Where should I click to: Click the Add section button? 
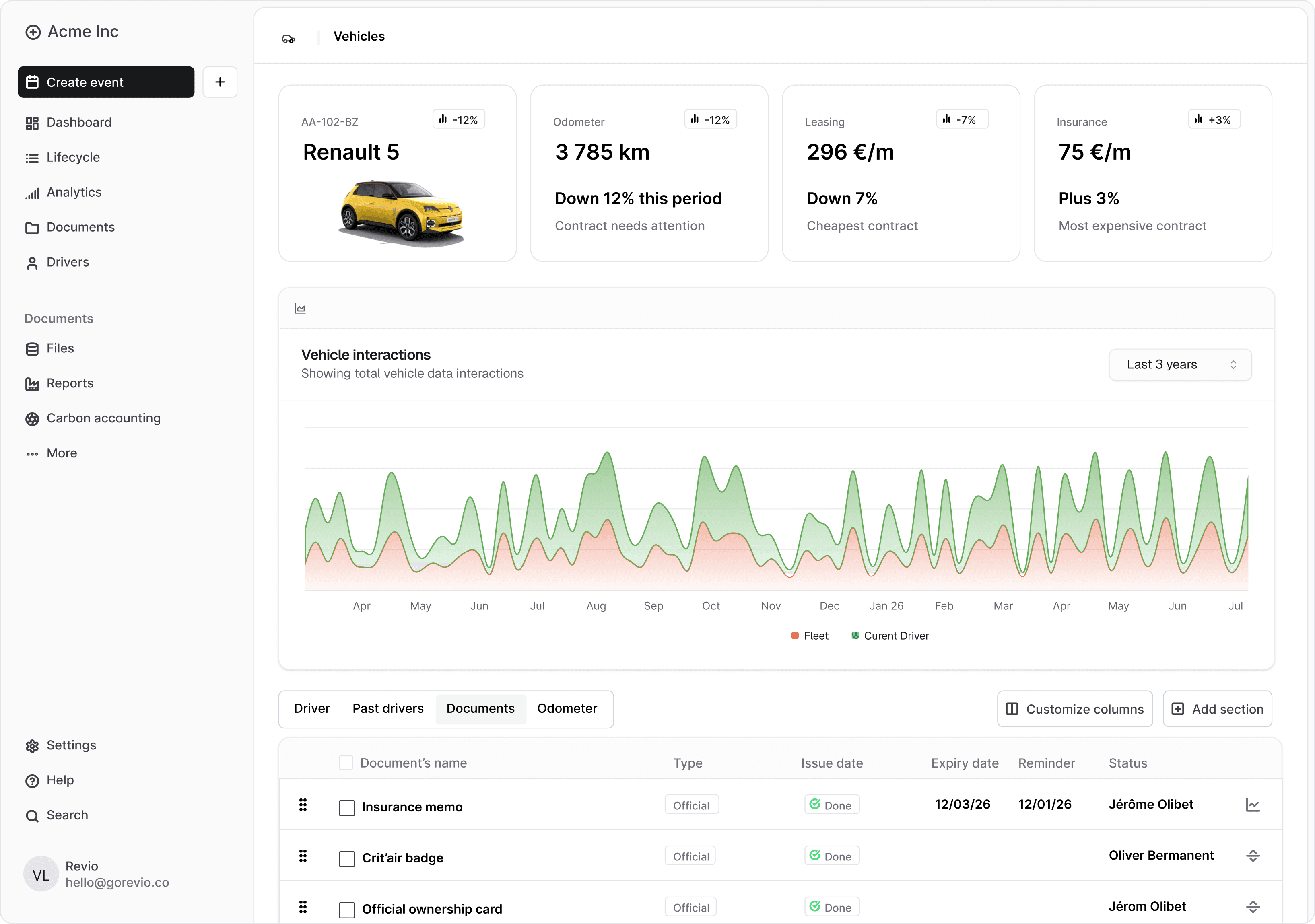[1217, 709]
